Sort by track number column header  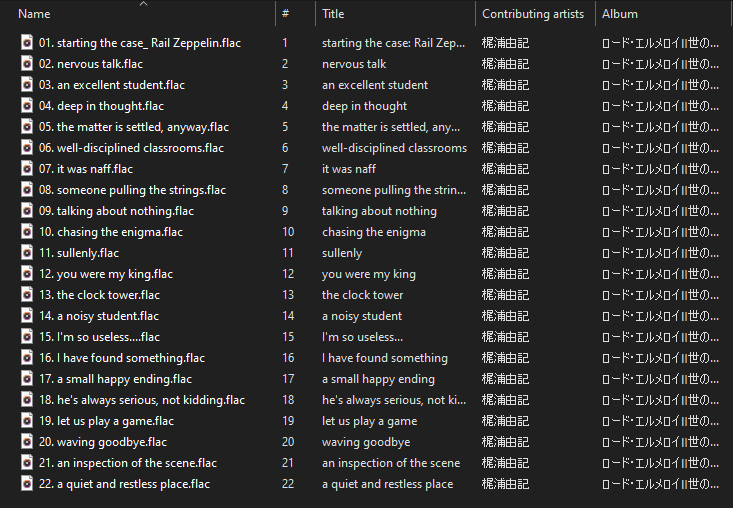285,14
